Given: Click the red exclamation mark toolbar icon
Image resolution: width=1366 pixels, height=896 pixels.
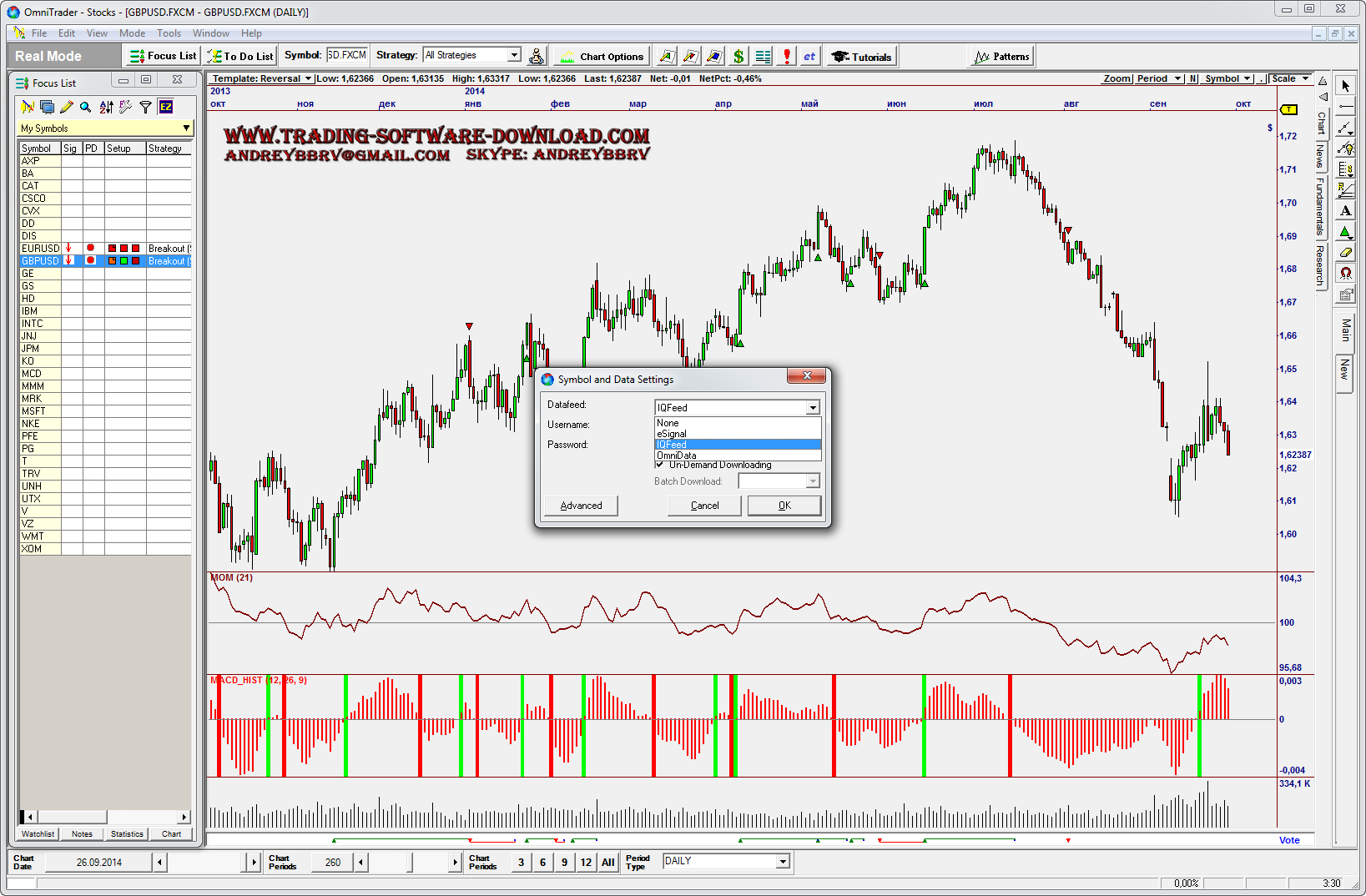Looking at the screenshot, I should (786, 57).
